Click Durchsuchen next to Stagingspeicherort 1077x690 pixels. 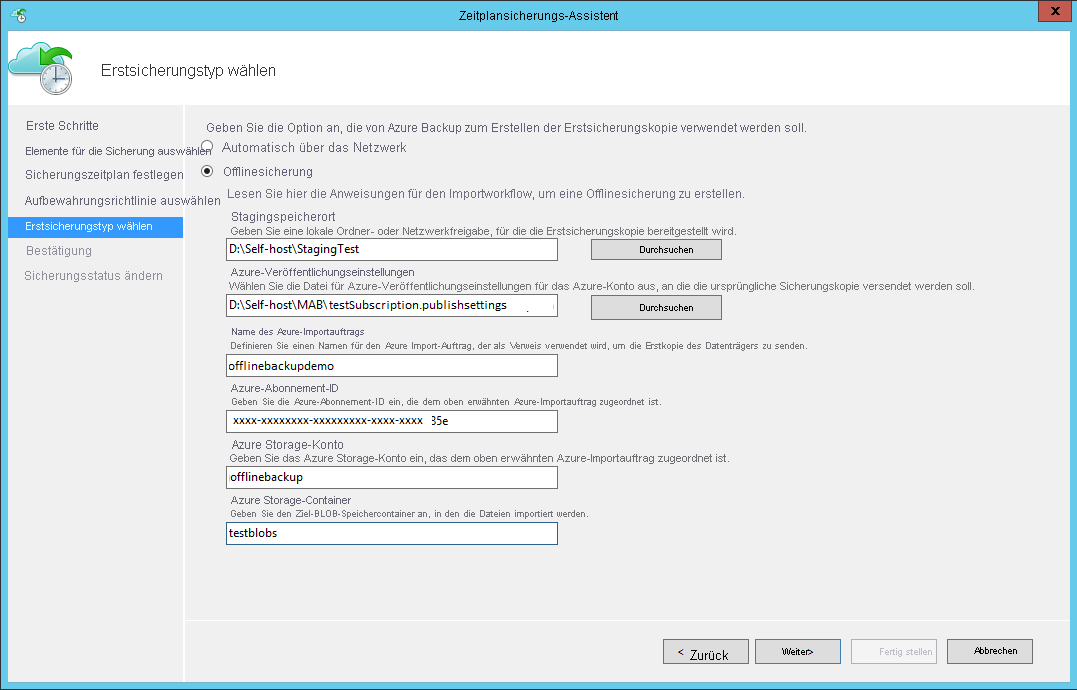click(x=655, y=249)
